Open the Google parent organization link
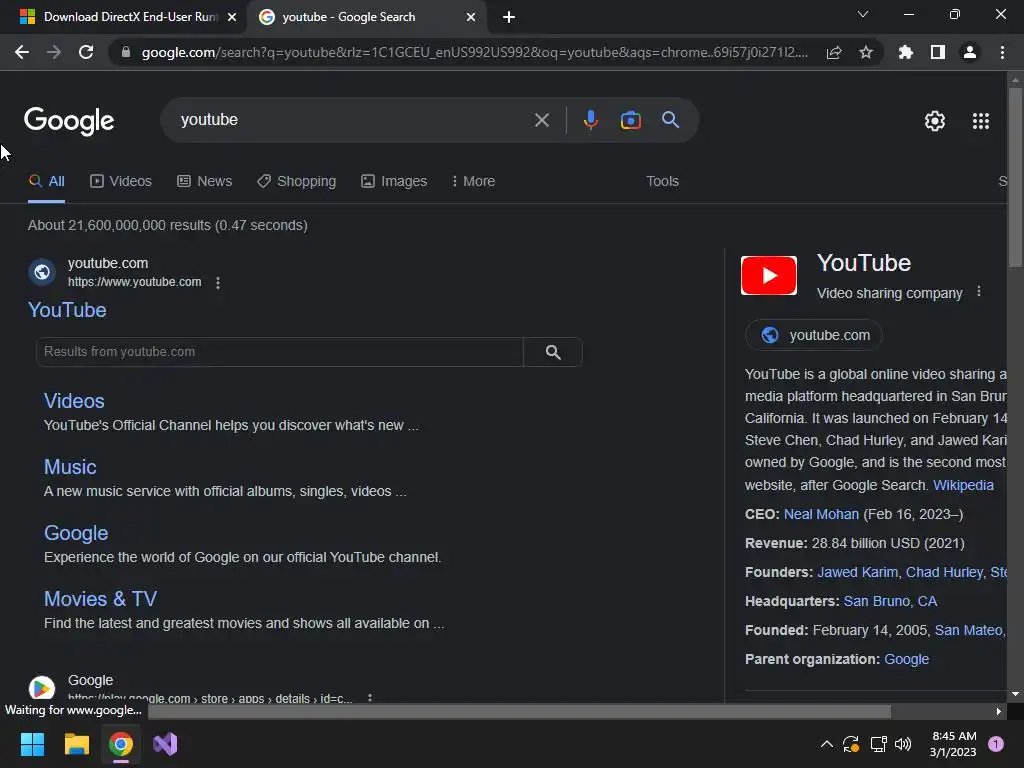Image resolution: width=1024 pixels, height=768 pixels. pyautogui.click(x=906, y=659)
